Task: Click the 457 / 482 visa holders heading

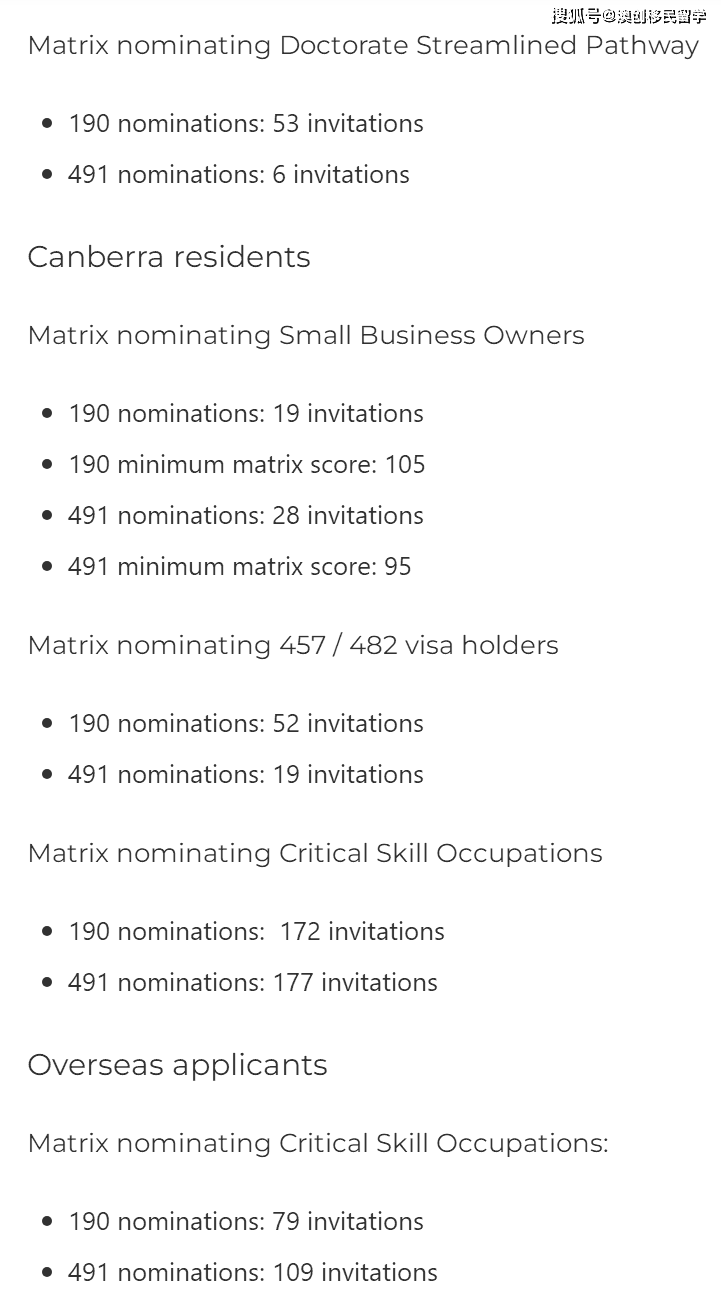Action: [293, 646]
